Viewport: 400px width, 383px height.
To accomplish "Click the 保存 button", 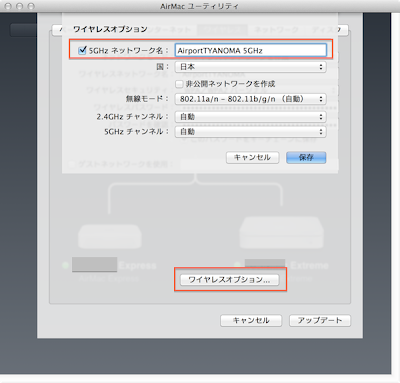I will 306,157.
